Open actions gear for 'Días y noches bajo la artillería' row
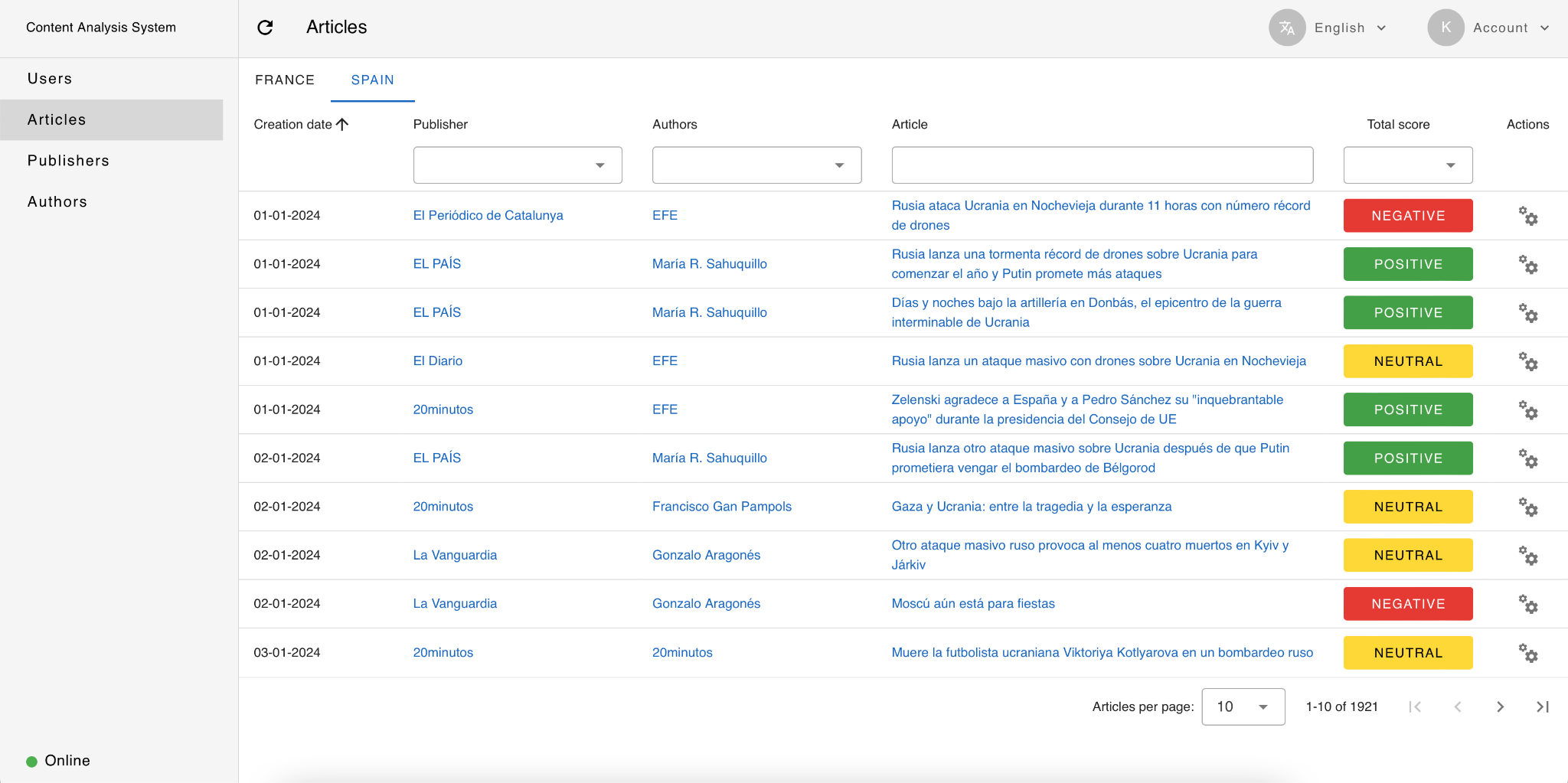The height and width of the screenshot is (783, 1568). (1528, 312)
